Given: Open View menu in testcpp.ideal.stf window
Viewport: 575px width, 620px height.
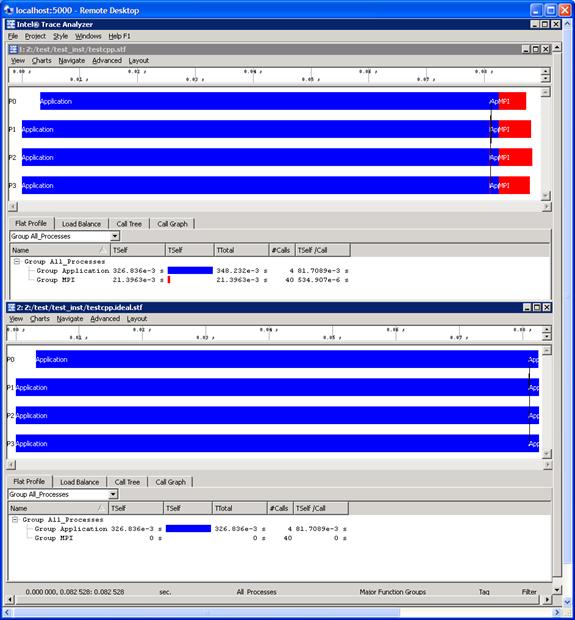Looking at the screenshot, I should tap(16, 319).
